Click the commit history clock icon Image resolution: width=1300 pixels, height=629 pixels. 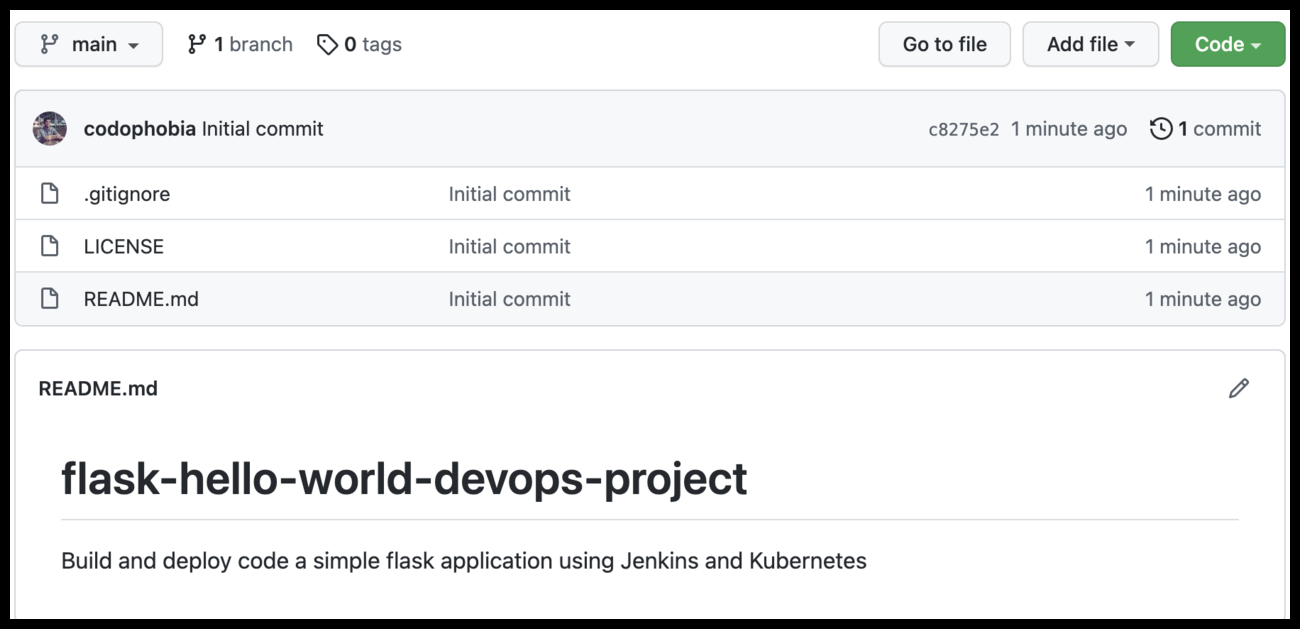[1161, 129]
